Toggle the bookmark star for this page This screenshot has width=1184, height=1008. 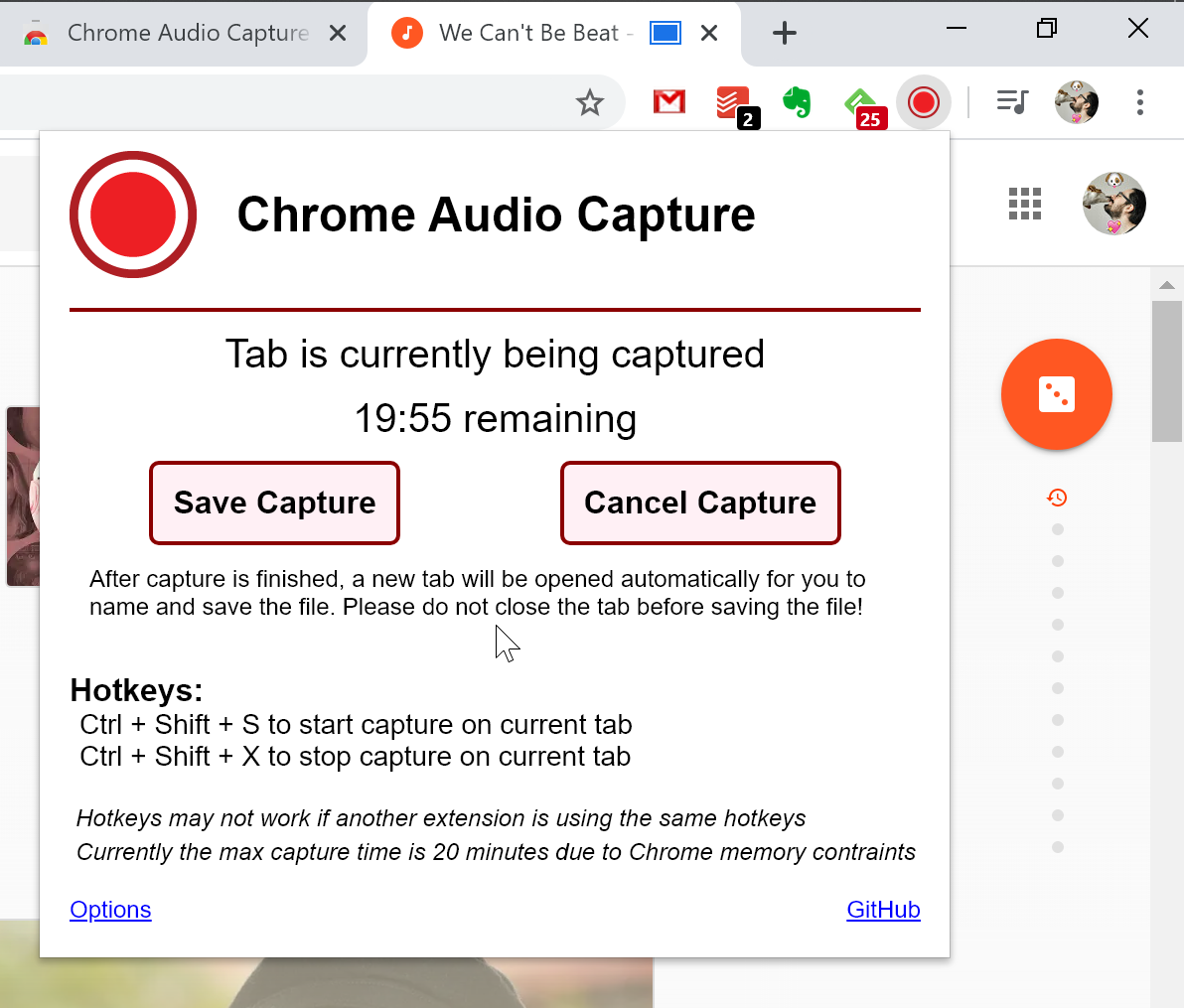[x=591, y=102]
